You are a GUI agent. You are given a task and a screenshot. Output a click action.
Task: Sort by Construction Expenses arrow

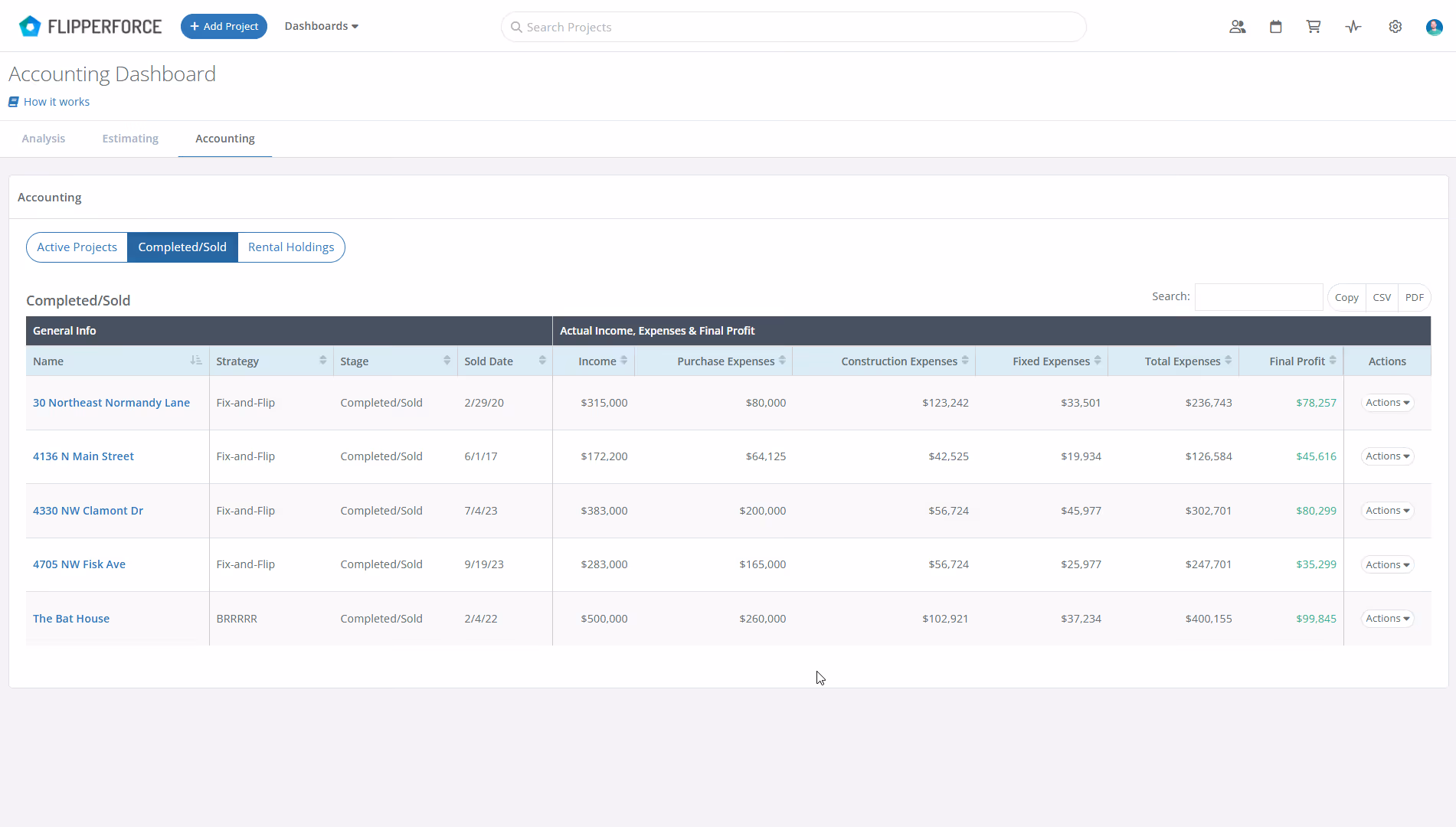[x=965, y=361]
